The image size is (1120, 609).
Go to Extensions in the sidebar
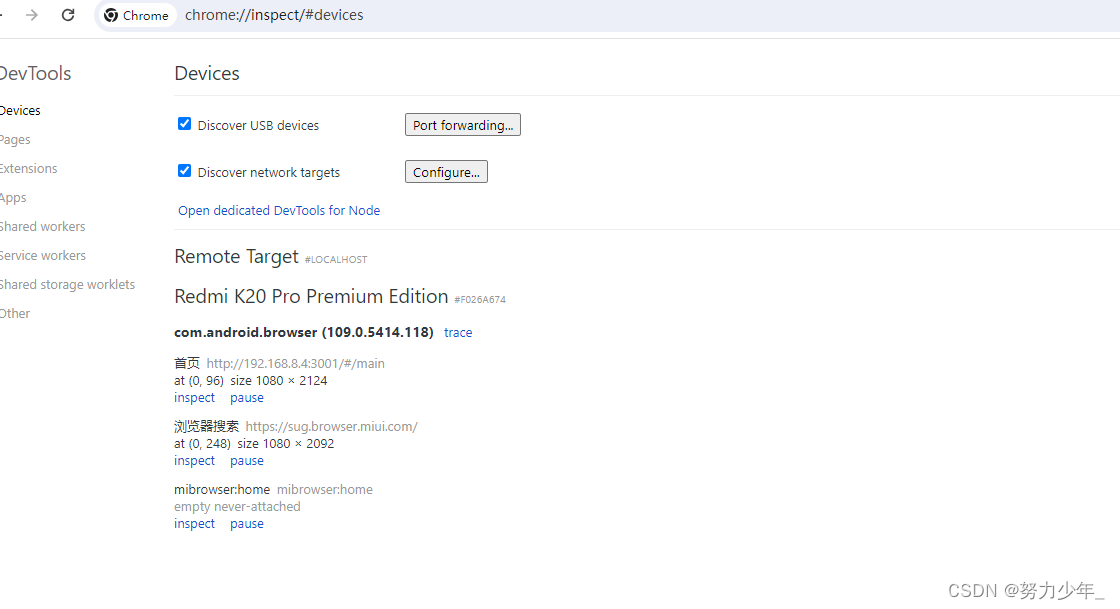pyautogui.click(x=29, y=168)
